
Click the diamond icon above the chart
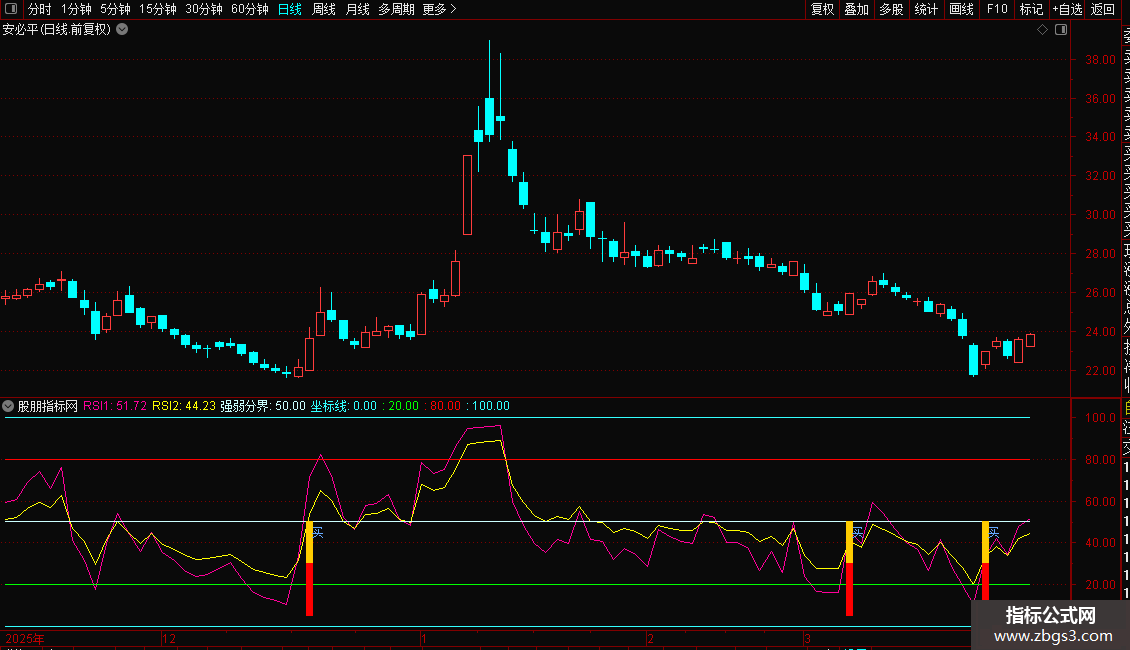pos(1042,30)
